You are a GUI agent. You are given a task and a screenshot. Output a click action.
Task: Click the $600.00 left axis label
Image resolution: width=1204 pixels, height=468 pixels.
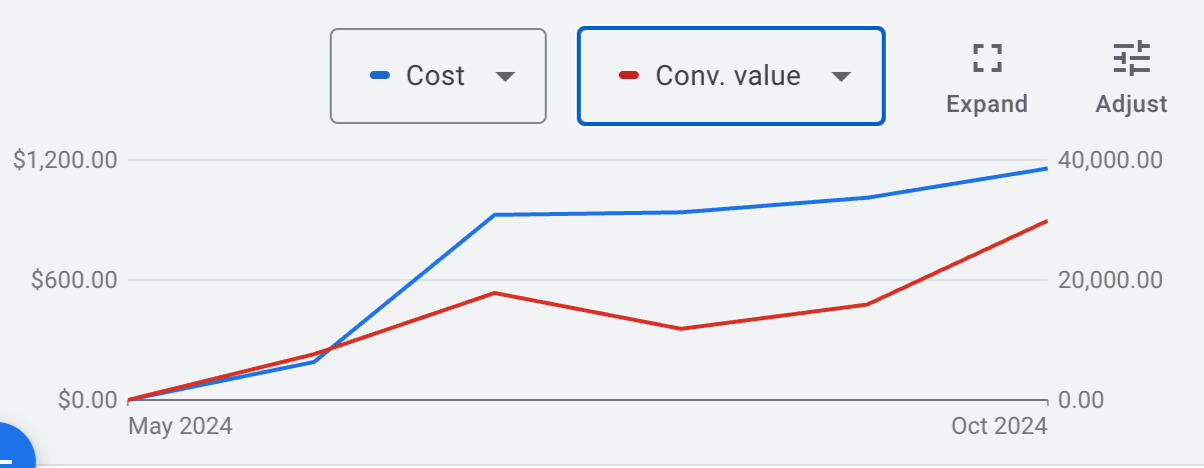(x=74, y=280)
